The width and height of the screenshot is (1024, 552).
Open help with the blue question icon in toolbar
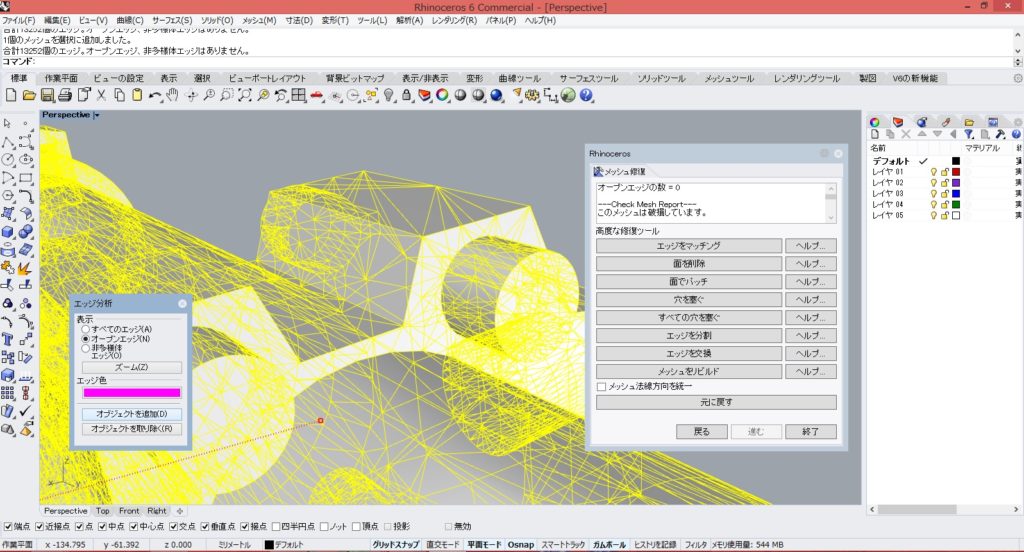(586, 95)
